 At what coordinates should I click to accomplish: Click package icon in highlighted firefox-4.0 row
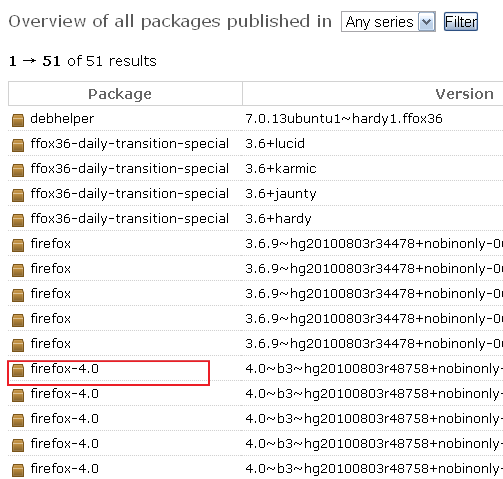coord(18,370)
